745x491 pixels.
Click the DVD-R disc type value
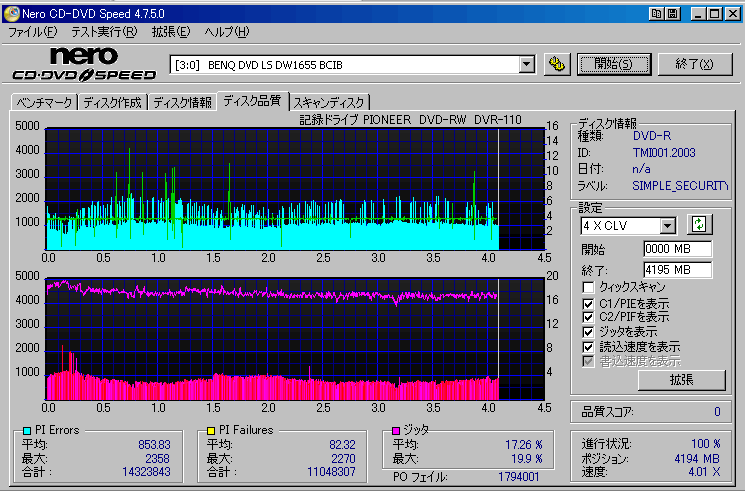tap(652, 136)
